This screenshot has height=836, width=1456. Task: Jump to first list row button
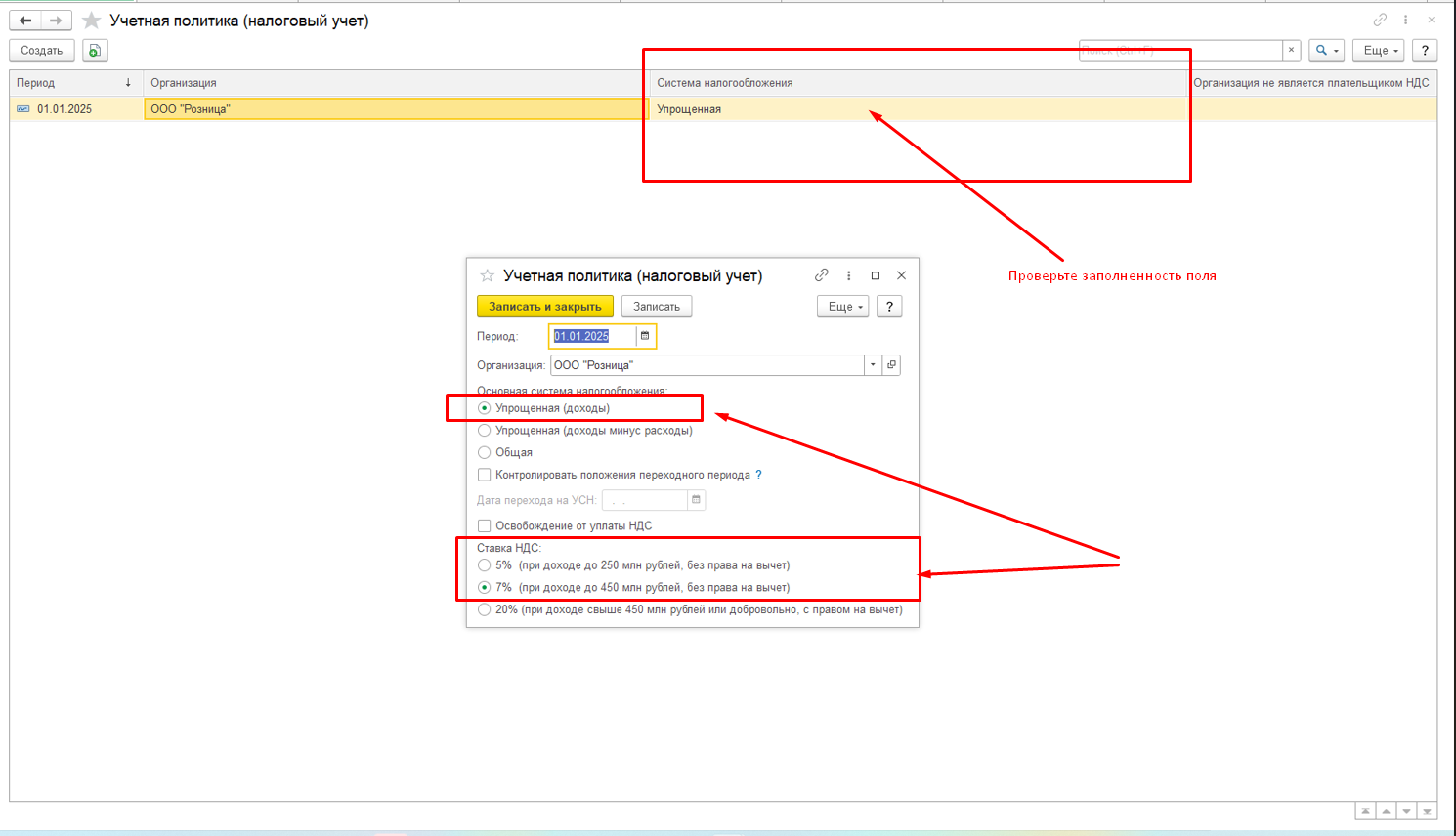1365,812
